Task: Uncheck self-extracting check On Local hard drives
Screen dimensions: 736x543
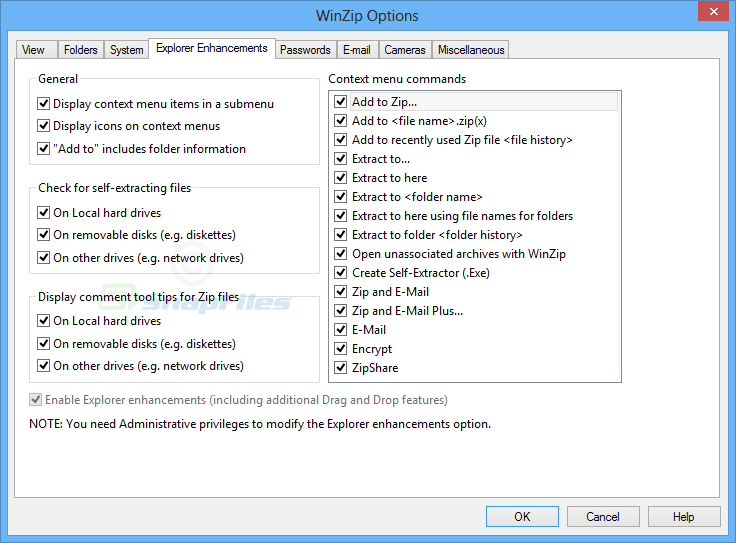Action: tap(44, 213)
